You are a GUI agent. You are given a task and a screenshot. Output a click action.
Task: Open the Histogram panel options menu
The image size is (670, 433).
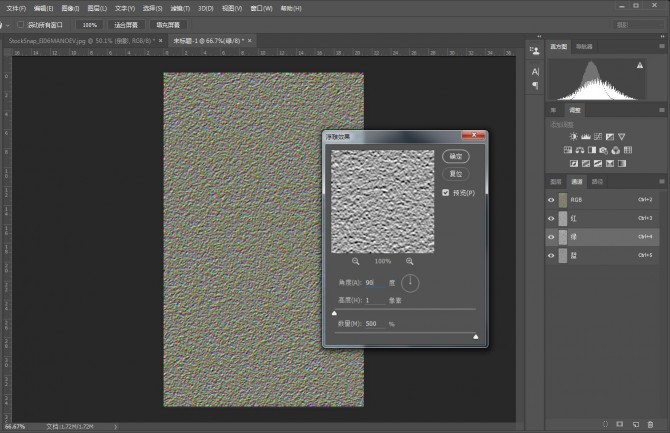pyautogui.click(x=661, y=46)
